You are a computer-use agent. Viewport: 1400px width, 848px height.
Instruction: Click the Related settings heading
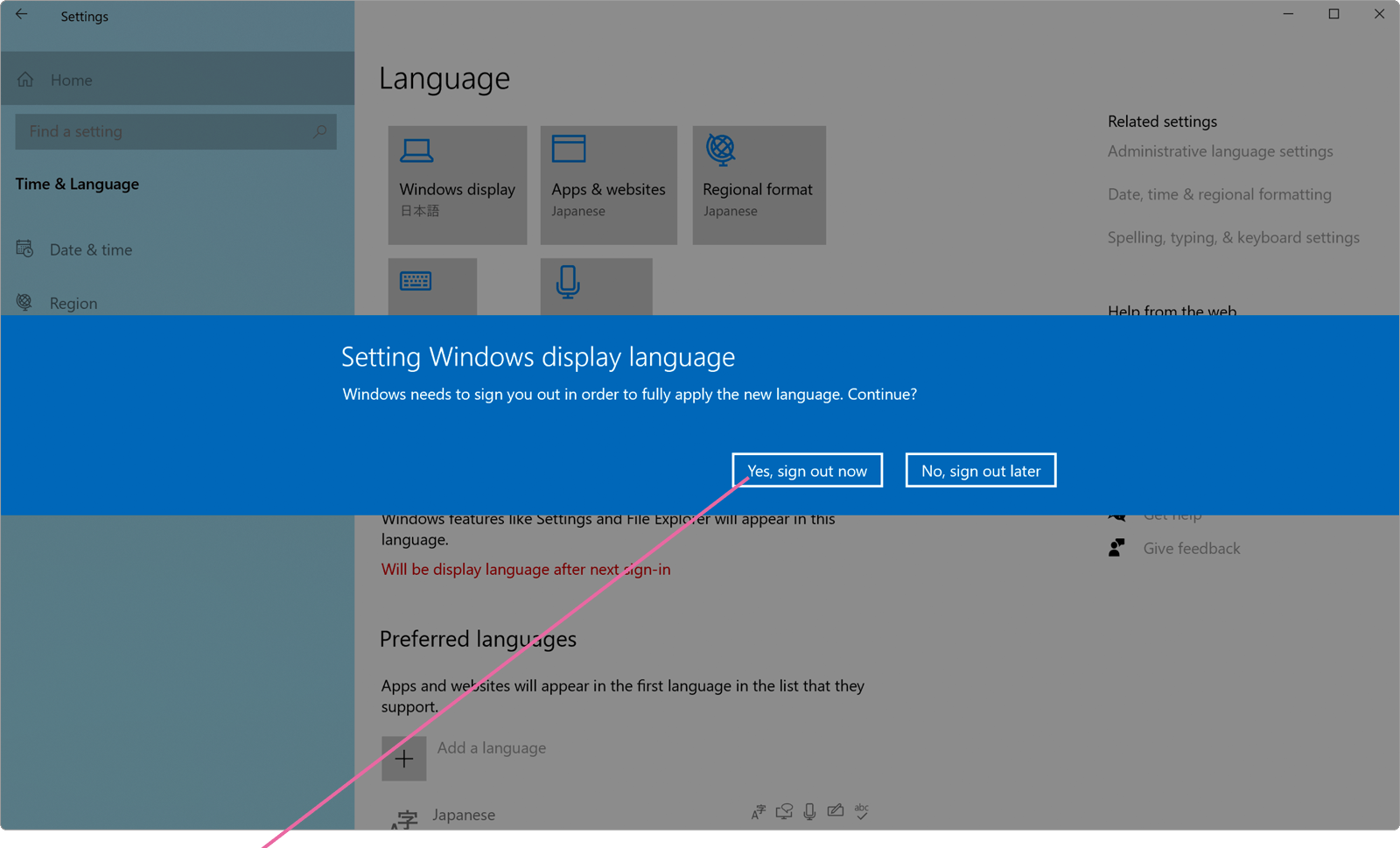point(1162,122)
